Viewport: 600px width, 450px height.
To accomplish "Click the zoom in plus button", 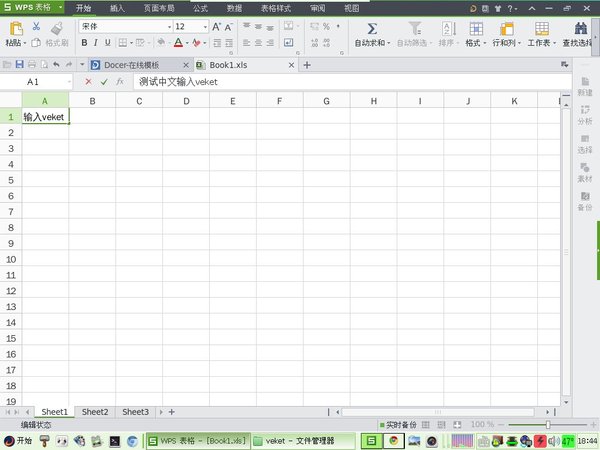I will coord(593,425).
